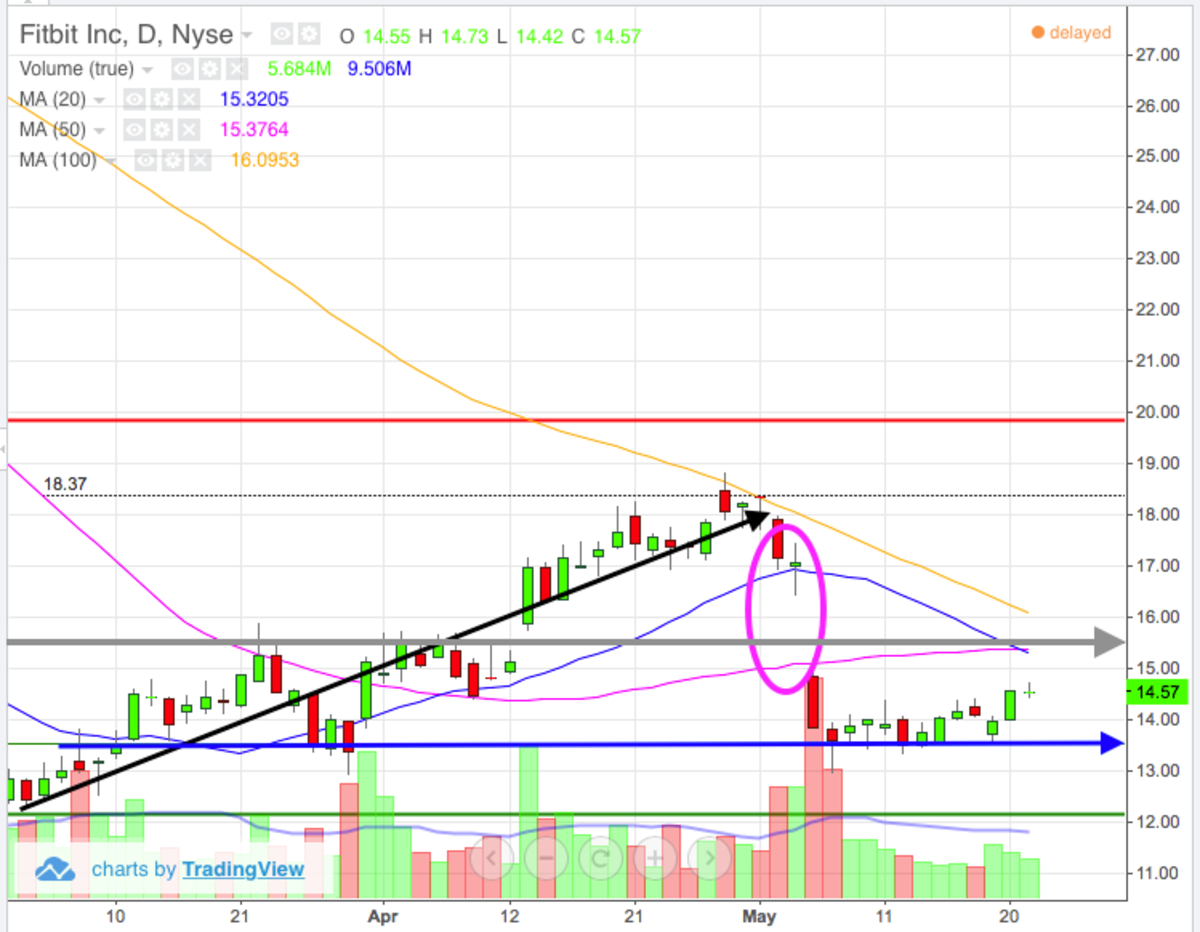1200x932 pixels.
Task: Hide the MA (50) moving average via eye icon
Action: coord(134,129)
